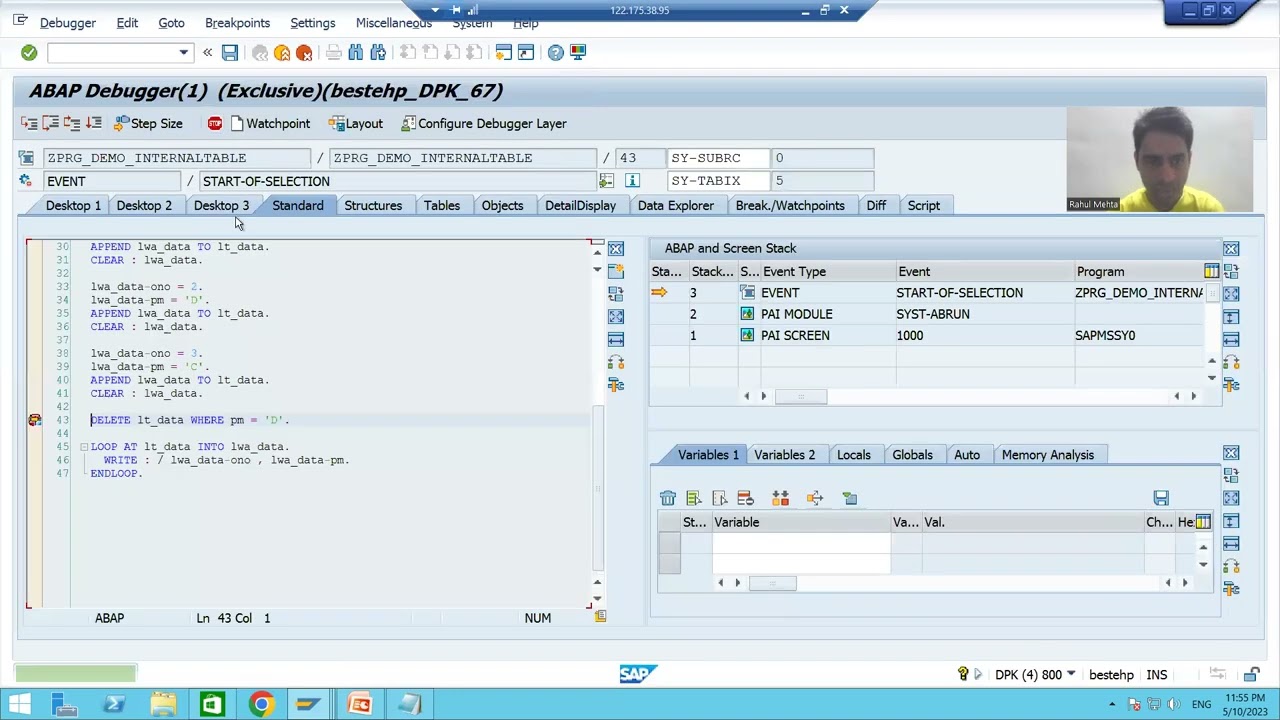The width and height of the screenshot is (1280, 720).
Task: Open the remote session toolbar dropdown arrow at top
Action: (x=435, y=10)
